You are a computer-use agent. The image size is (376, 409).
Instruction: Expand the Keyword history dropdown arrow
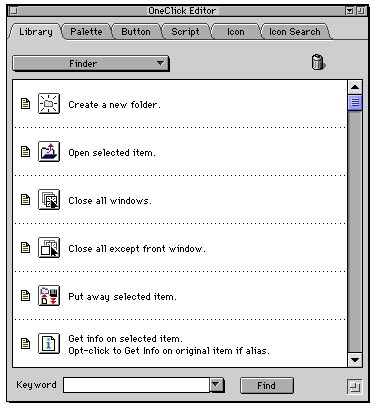pyautogui.click(x=216, y=385)
